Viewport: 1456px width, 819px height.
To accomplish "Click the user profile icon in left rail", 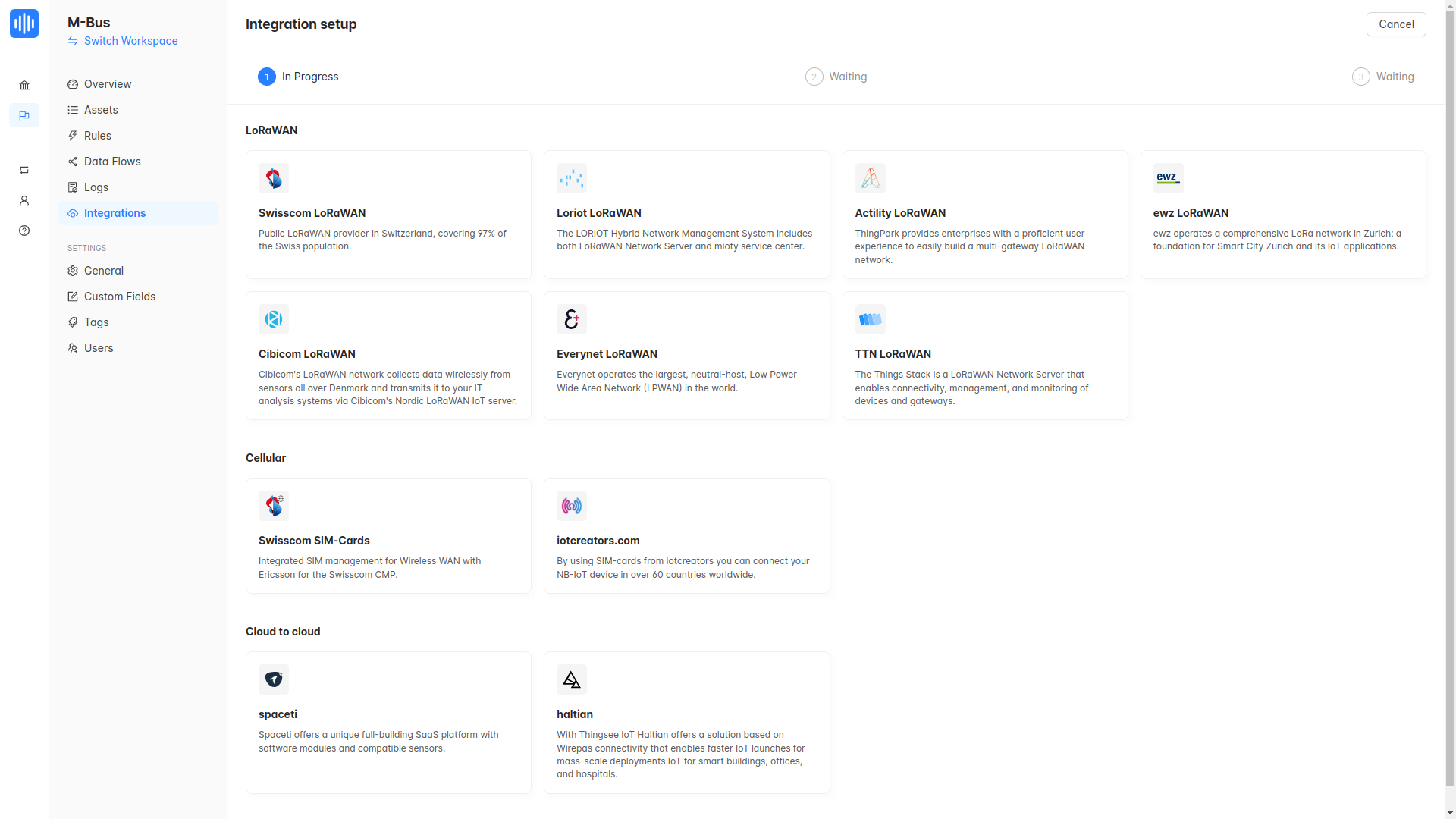I will point(24,200).
